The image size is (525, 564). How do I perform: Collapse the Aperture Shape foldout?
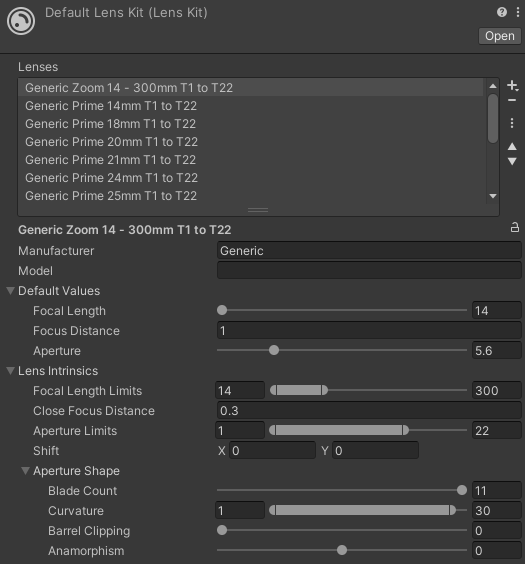pos(25,470)
